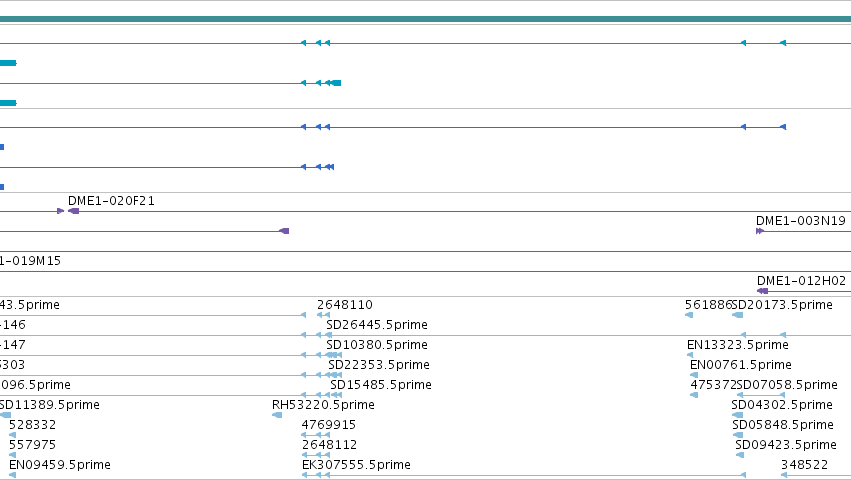Click the EN13323.5prime EST label

(738, 345)
